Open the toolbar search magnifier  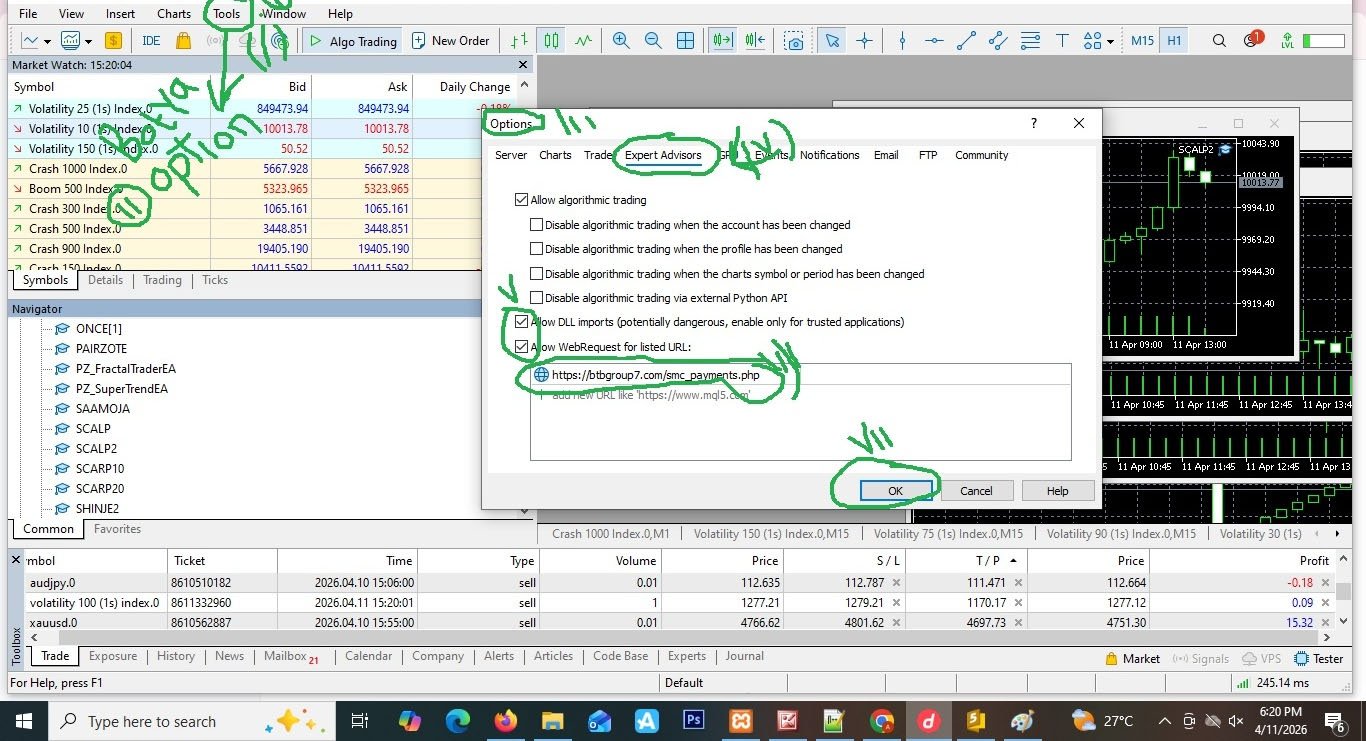coord(1219,41)
